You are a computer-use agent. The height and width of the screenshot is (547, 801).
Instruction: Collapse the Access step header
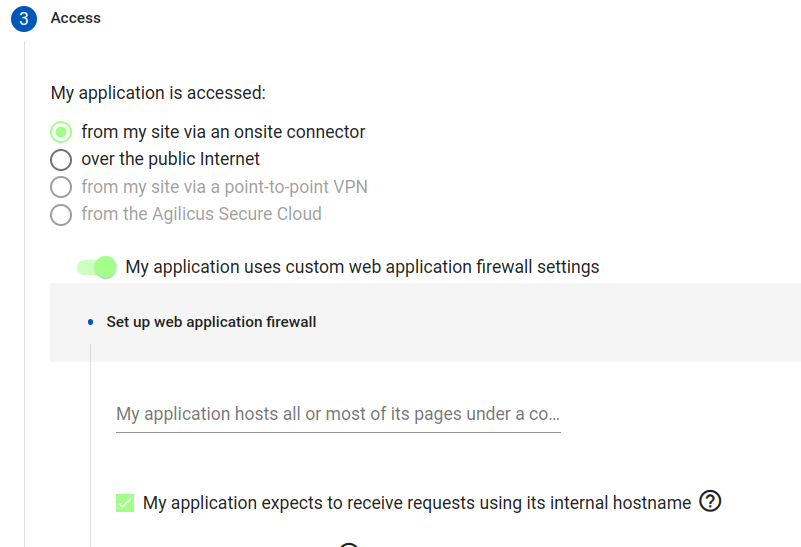coord(76,18)
